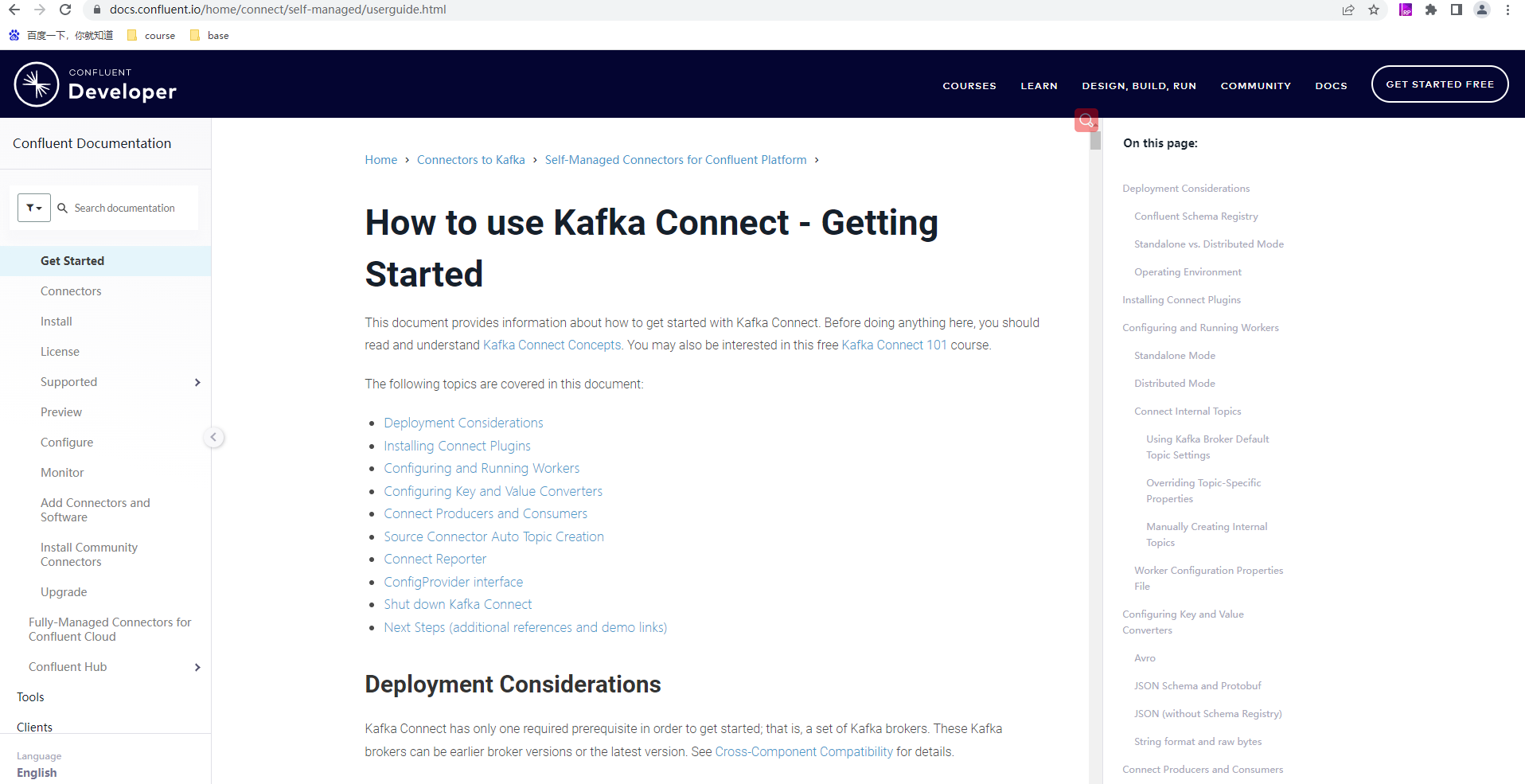This screenshot has width=1525, height=784.
Task: Open the COMMUNITY menu
Action: tap(1256, 85)
